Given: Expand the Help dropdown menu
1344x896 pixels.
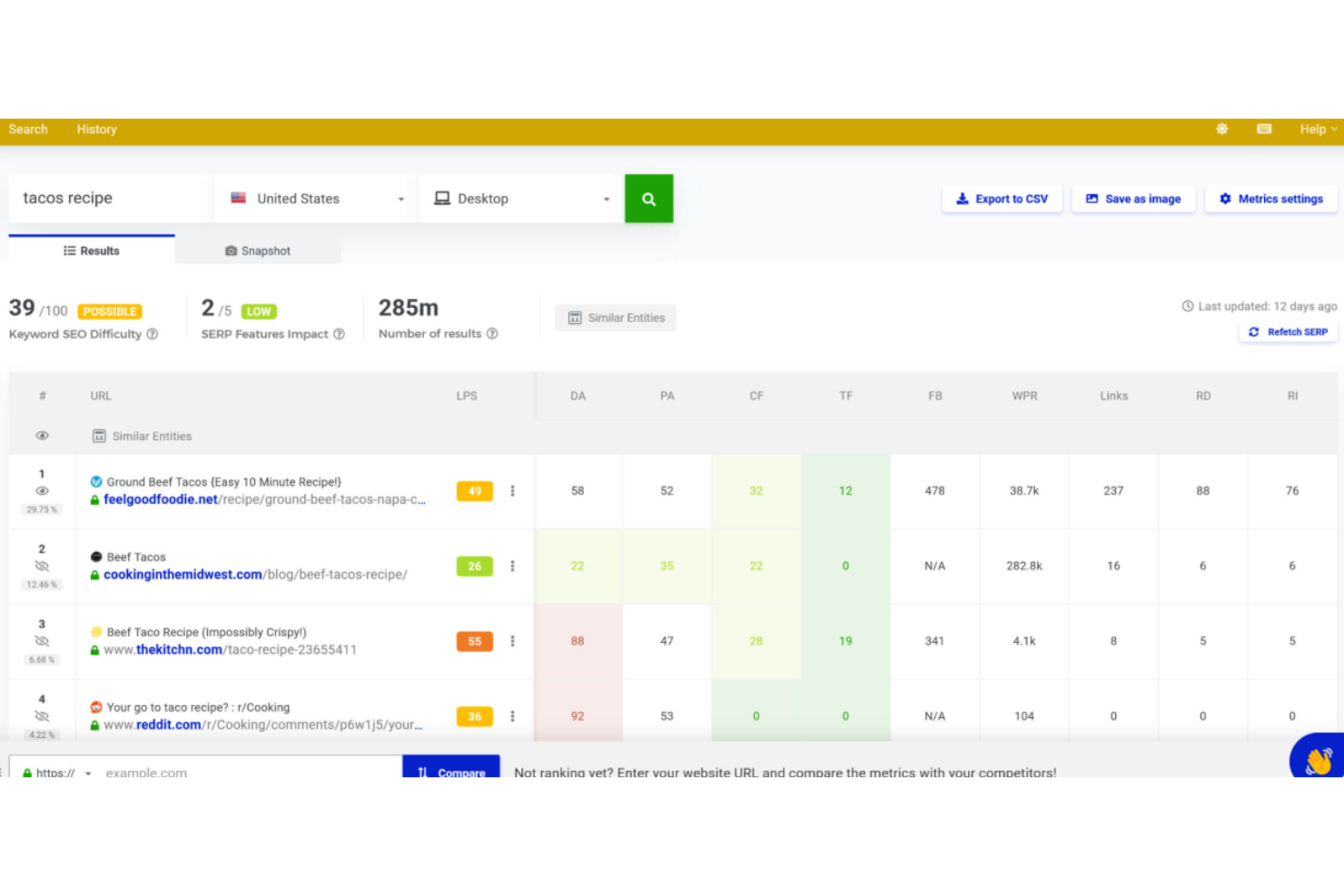Looking at the screenshot, I should point(1315,129).
